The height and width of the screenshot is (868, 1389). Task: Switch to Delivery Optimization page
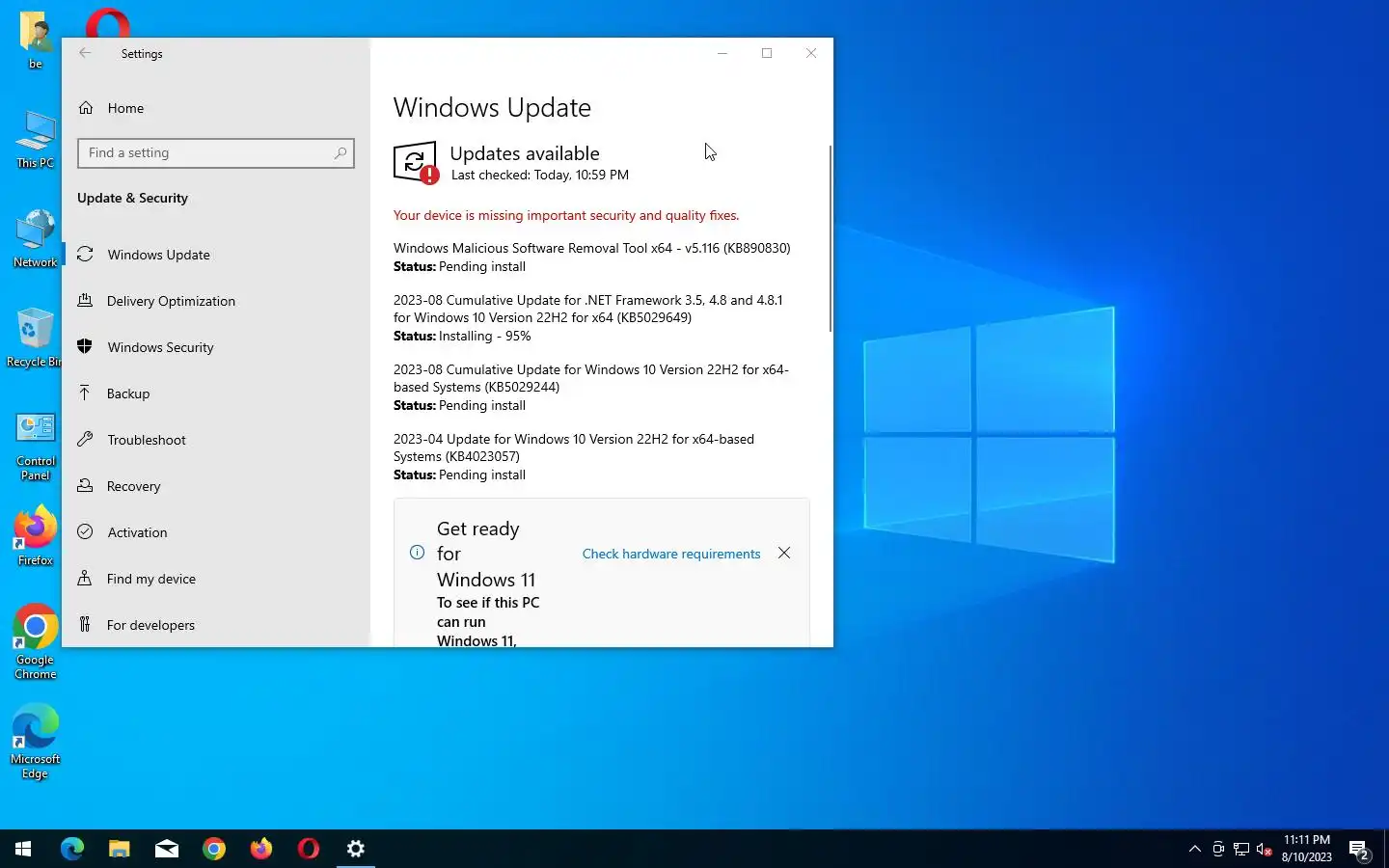216,301
